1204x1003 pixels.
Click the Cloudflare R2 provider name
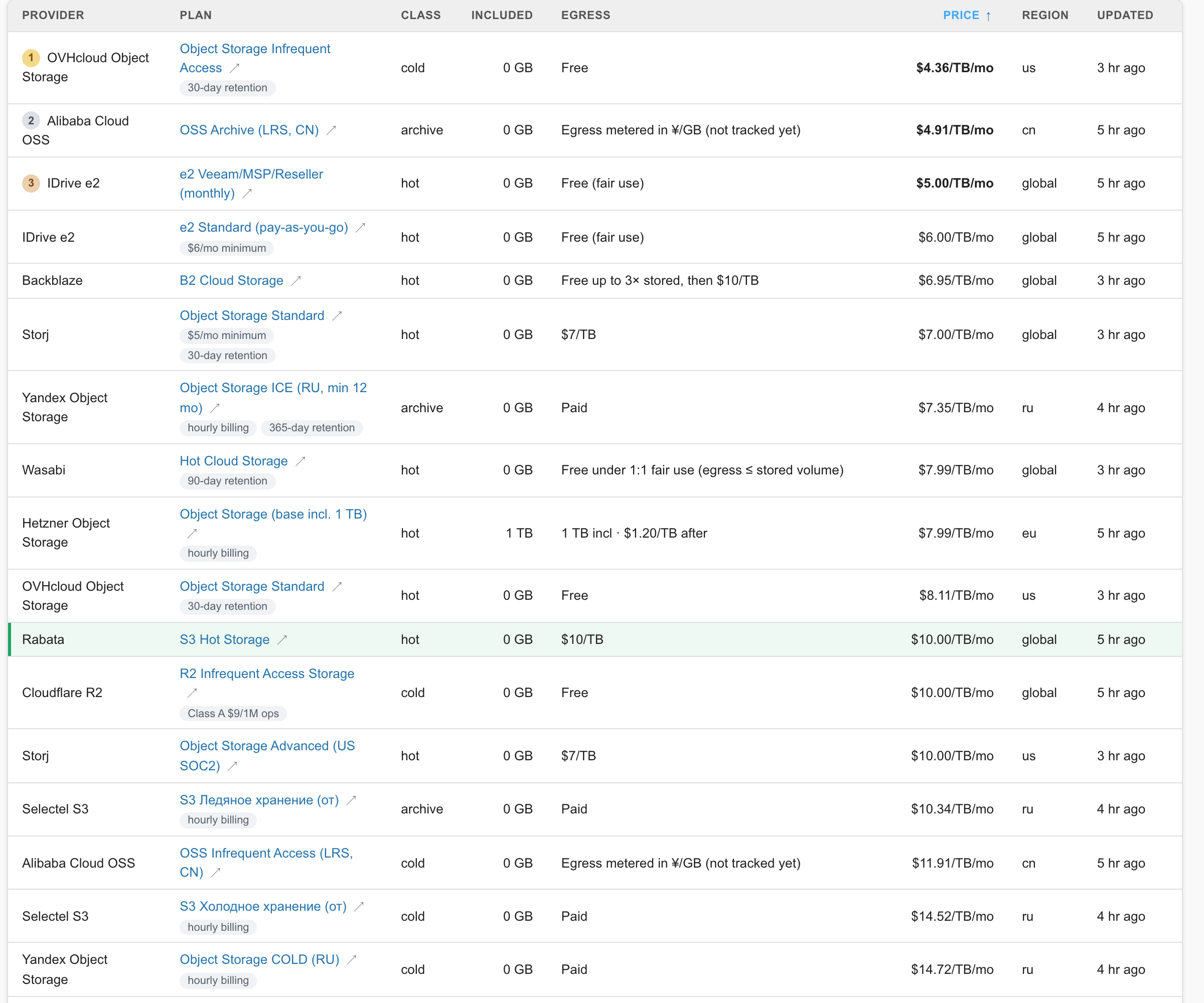point(62,693)
